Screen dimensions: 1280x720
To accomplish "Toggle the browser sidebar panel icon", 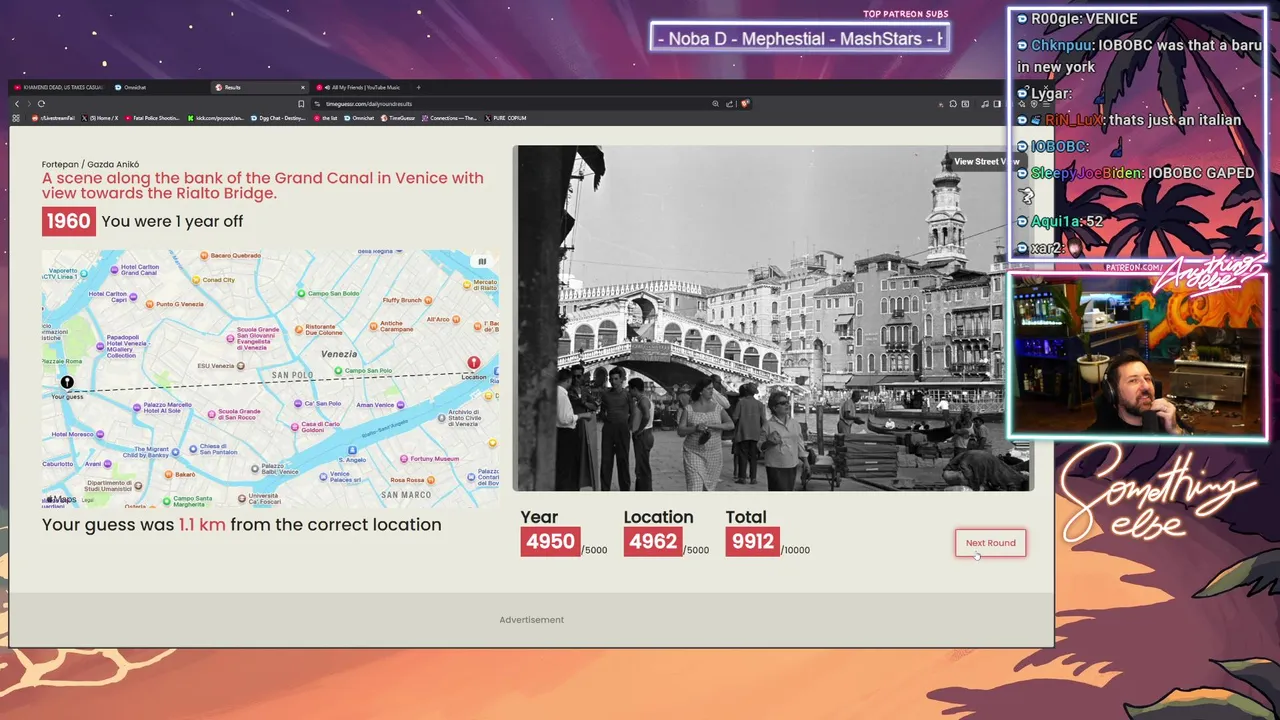I will 997,104.
